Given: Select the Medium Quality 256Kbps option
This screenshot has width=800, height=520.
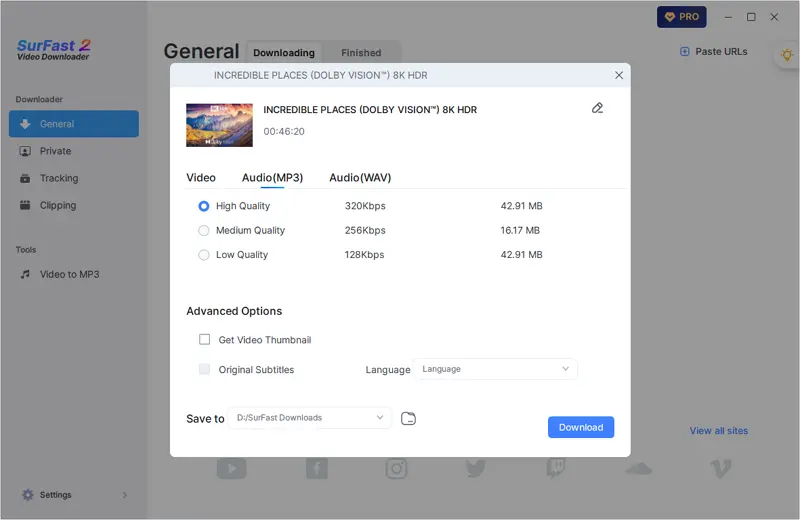Looking at the screenshot, I should (x=204, y=230).
